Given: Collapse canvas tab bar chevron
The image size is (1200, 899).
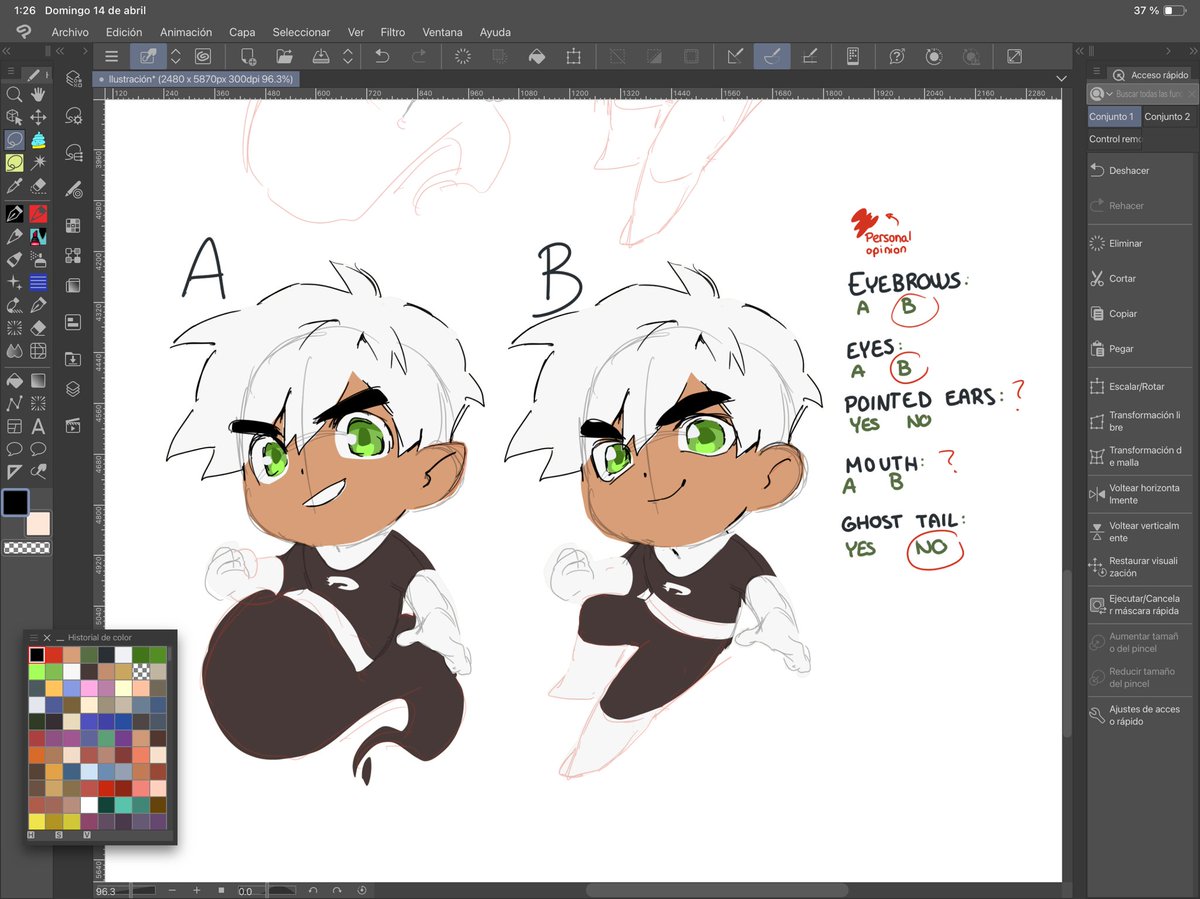Looking at the screenshot, I should [x=1061, y=78].
